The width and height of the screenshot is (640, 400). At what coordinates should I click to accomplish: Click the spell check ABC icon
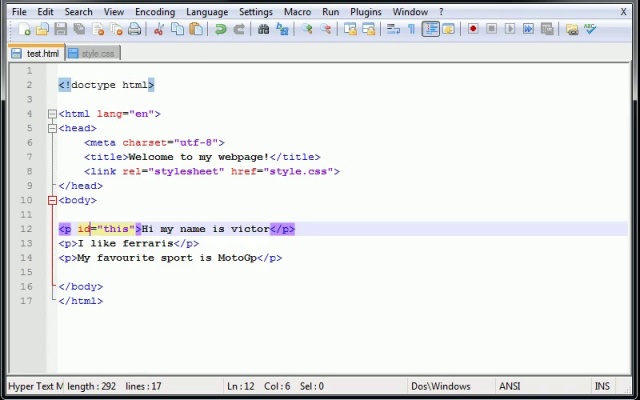click(x=590, y=30)
